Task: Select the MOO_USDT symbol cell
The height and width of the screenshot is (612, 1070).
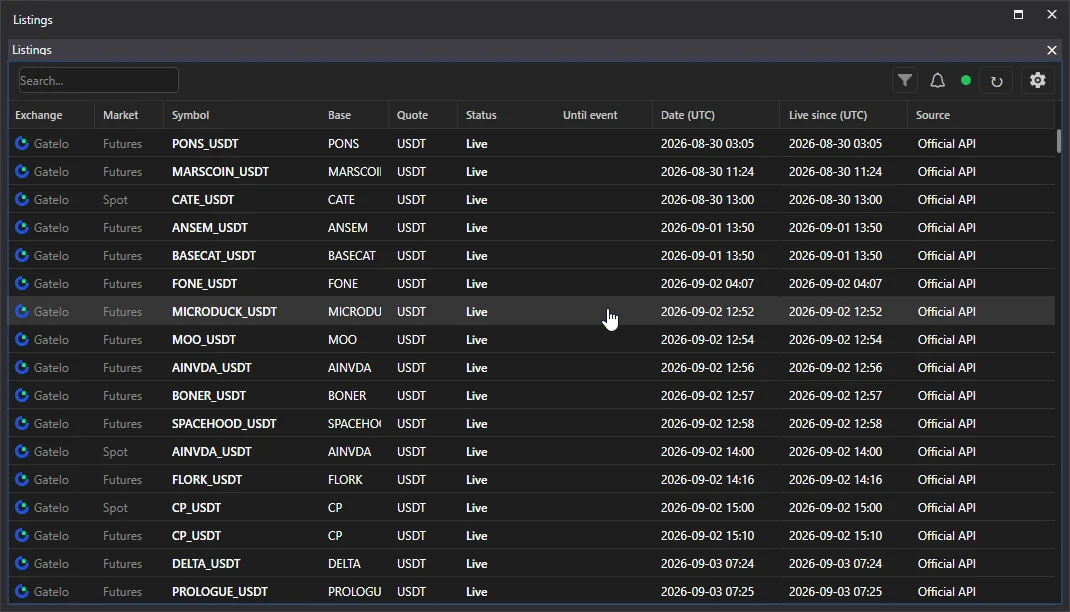Action: (203, 339)
